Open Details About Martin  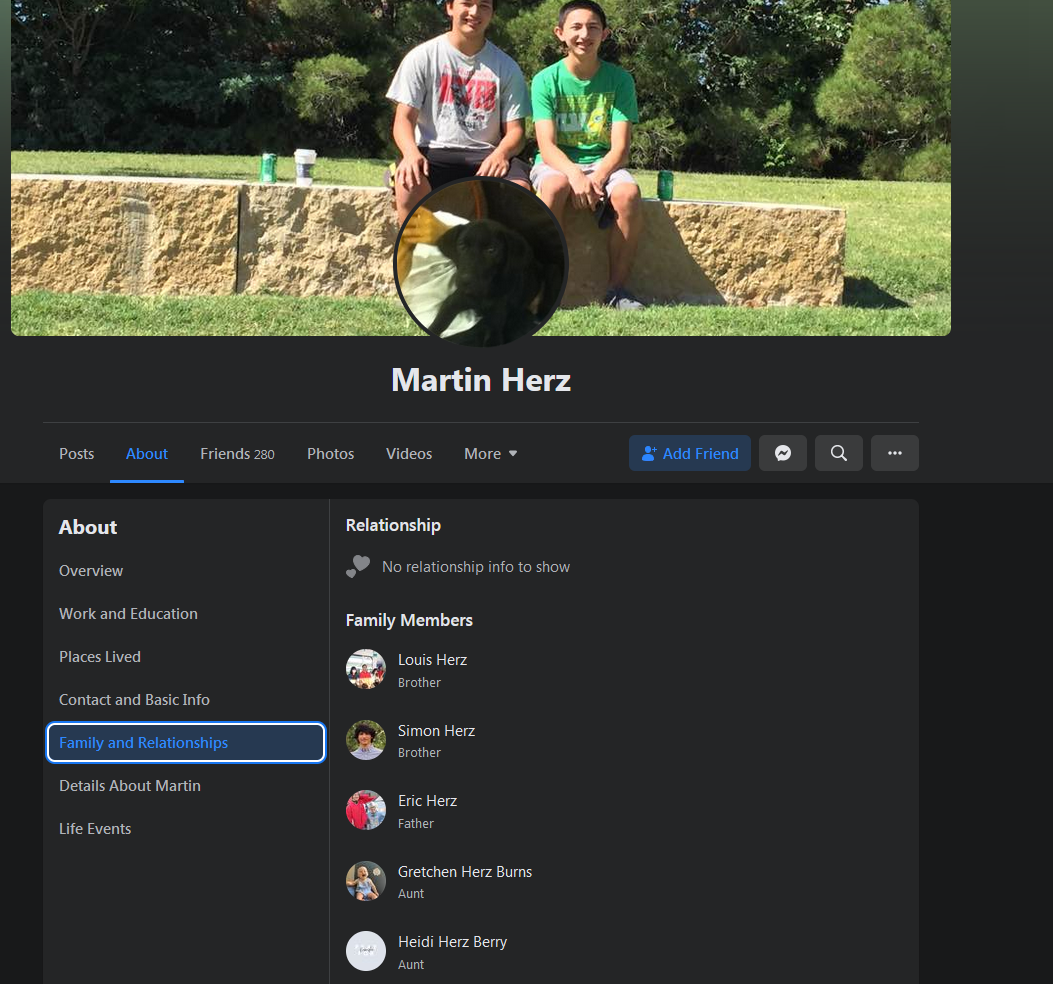[x=185, y=786]
